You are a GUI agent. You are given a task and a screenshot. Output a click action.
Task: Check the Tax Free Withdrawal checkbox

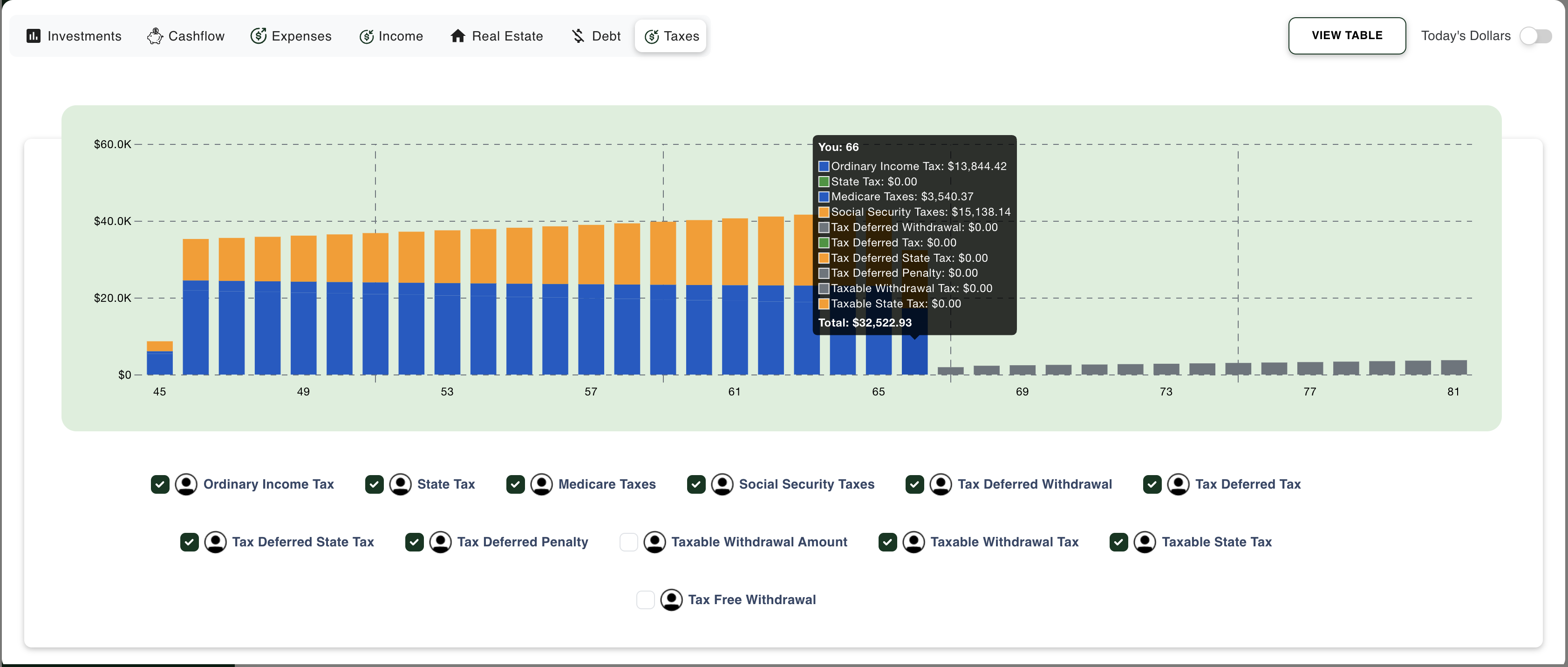tap(645, 600)
